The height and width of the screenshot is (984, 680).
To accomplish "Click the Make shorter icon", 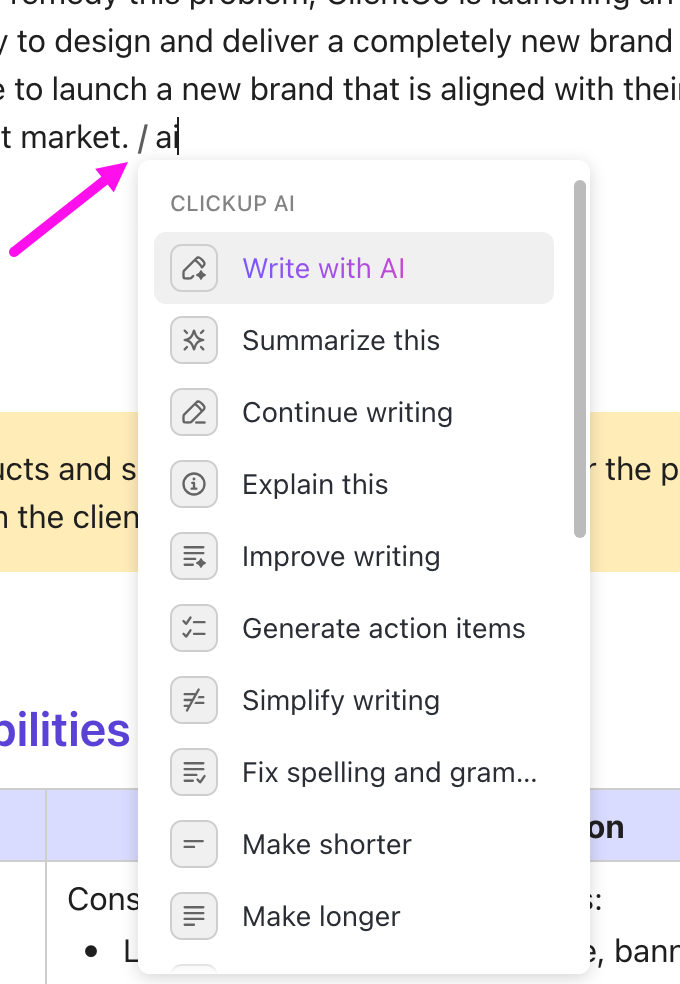I will pyautogui.click(x=194, y=844).
